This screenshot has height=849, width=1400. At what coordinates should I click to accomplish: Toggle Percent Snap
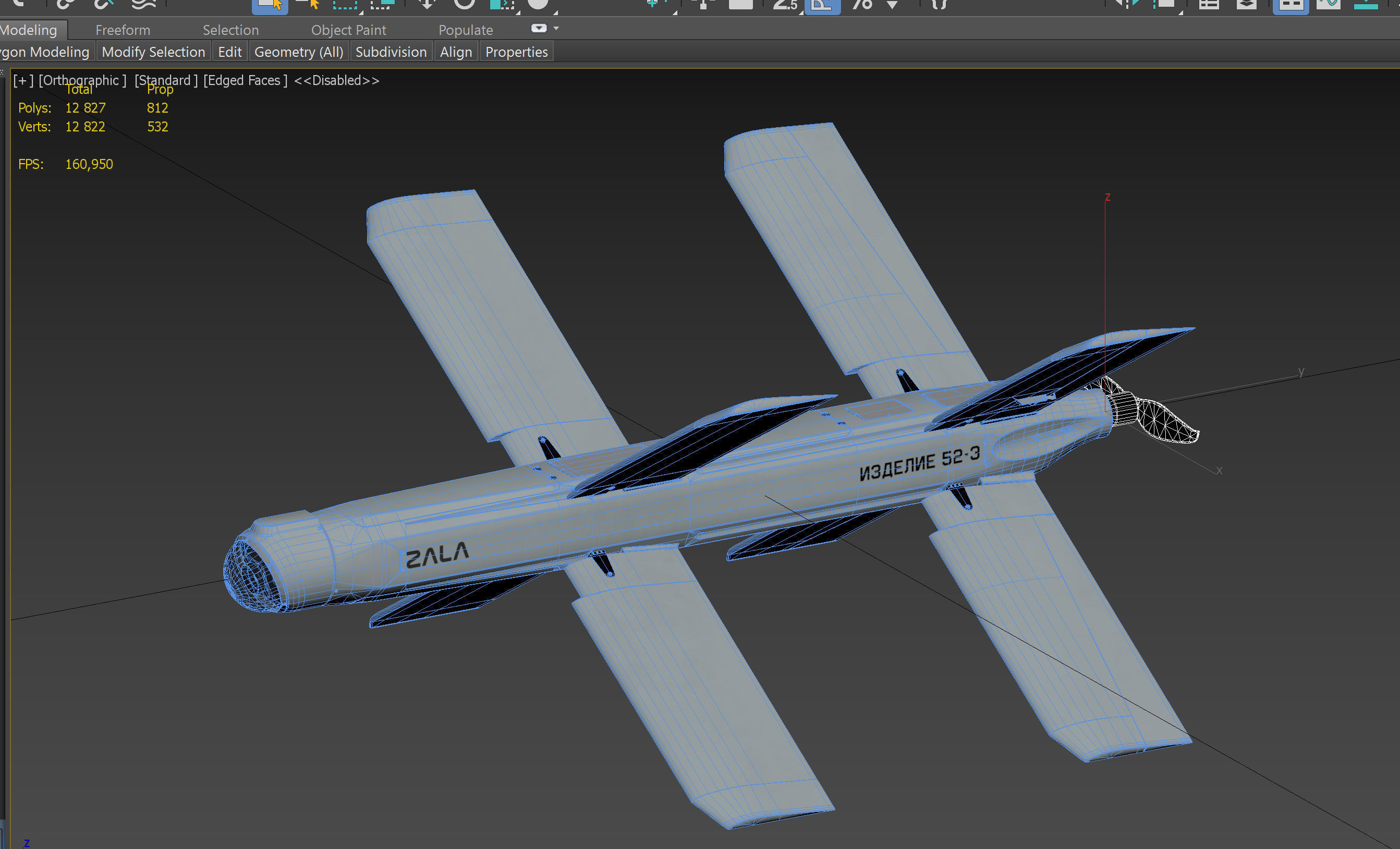862,5
